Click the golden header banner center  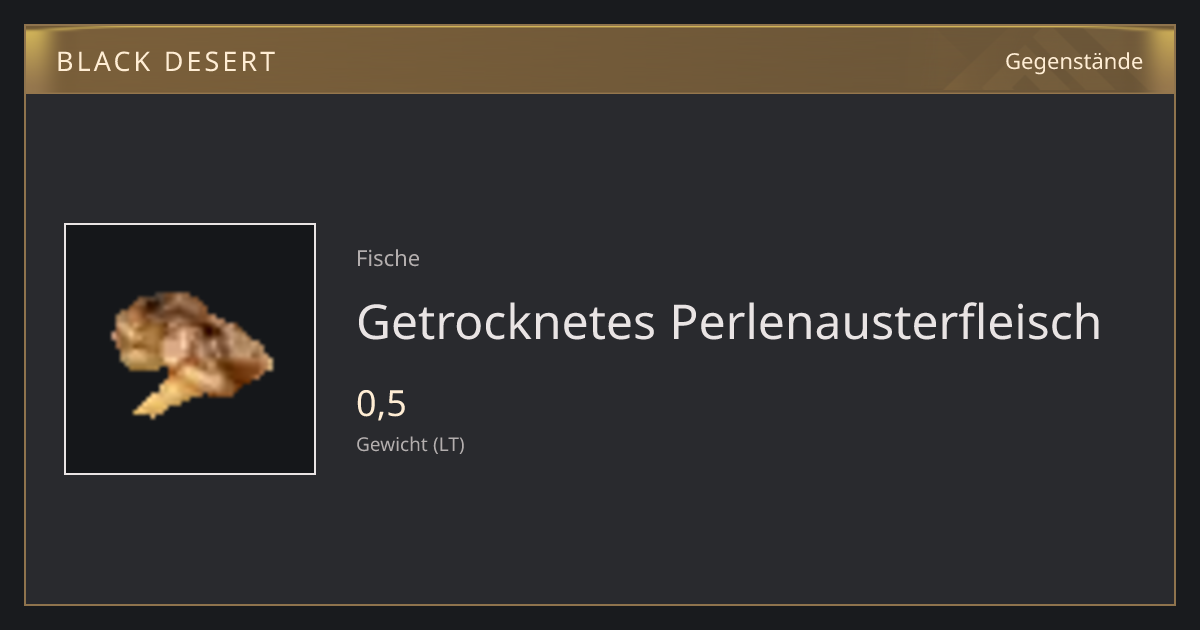[x=600, y=60]
